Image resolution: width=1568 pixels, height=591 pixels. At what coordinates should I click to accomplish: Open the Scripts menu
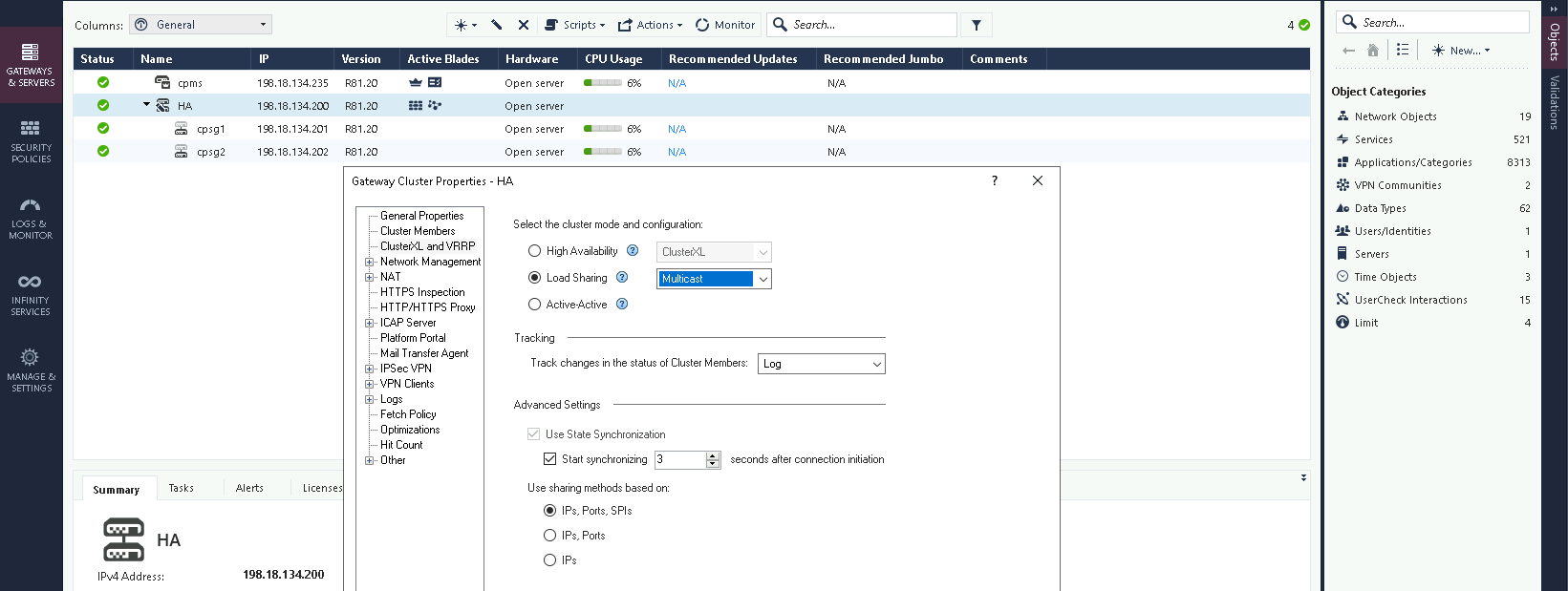pyautogui.click(x=574, y=25)
